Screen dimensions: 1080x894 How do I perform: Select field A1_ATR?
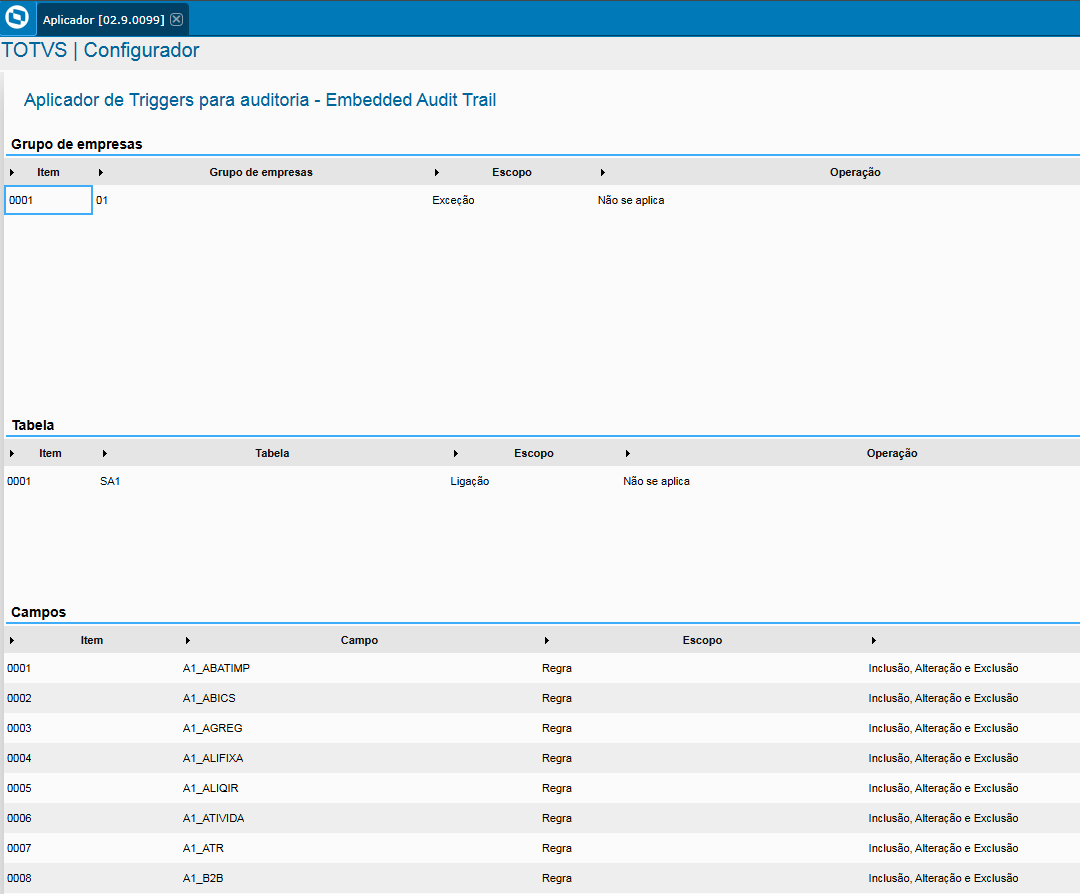tap(203, 849)
